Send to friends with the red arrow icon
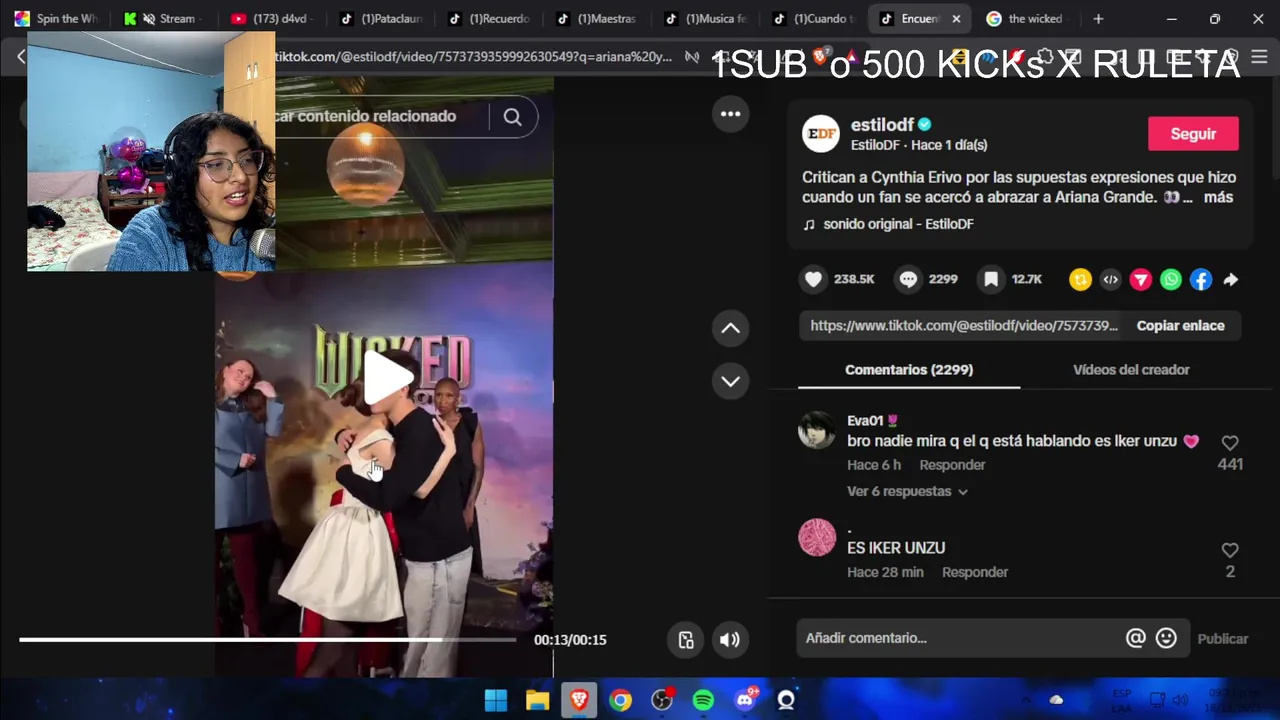Screen dimensions: 1280x720 point(1141,280)
